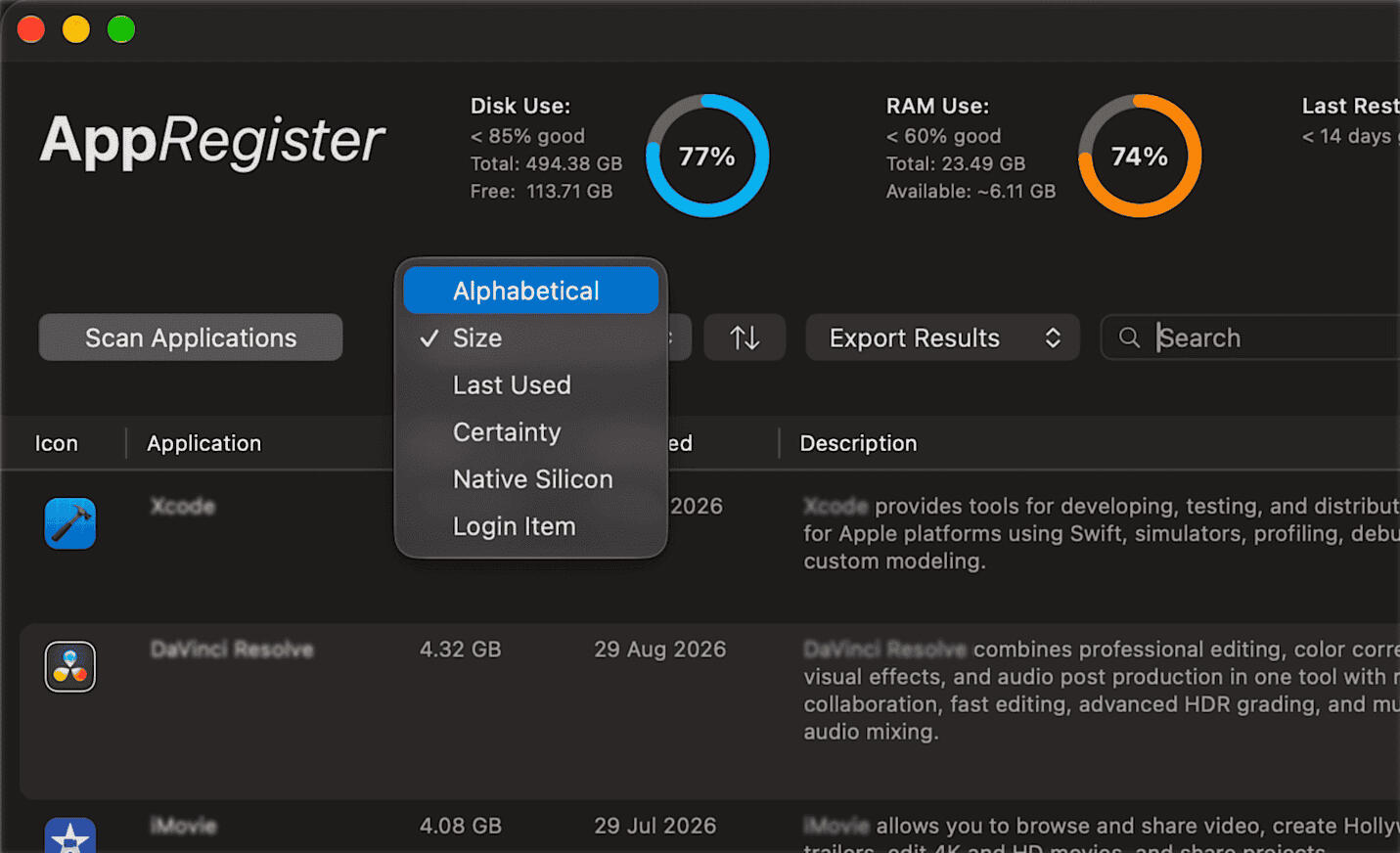The image size is (1400, 853).
Task: Select the Xcode application name
Action: [x=183, y=506]
